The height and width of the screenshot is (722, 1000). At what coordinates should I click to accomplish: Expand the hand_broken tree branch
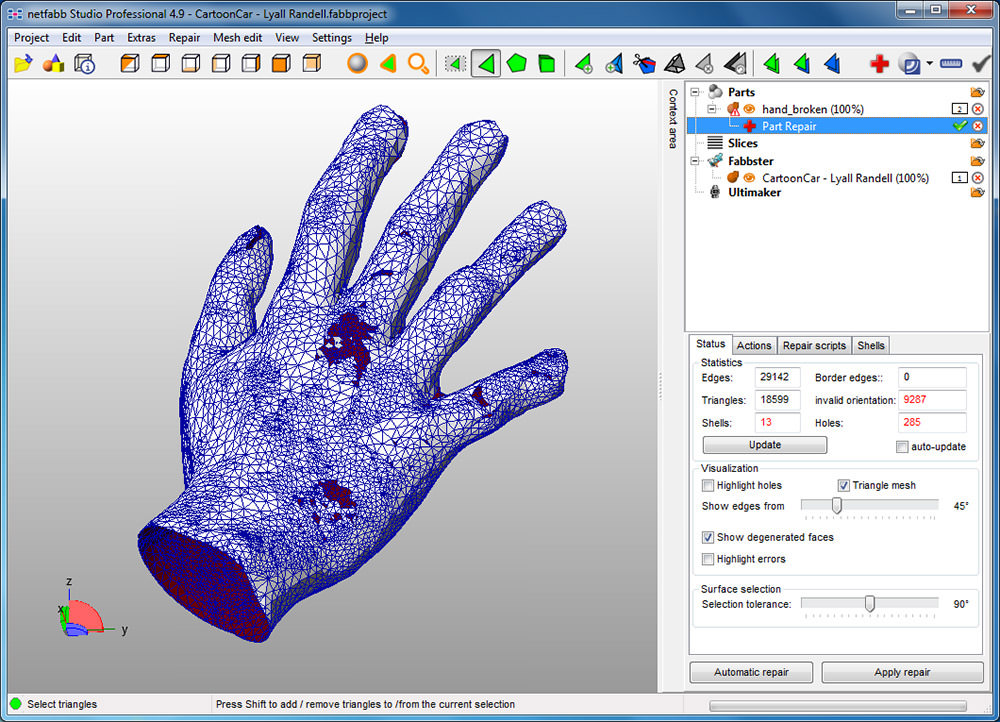tap(710, 109)
